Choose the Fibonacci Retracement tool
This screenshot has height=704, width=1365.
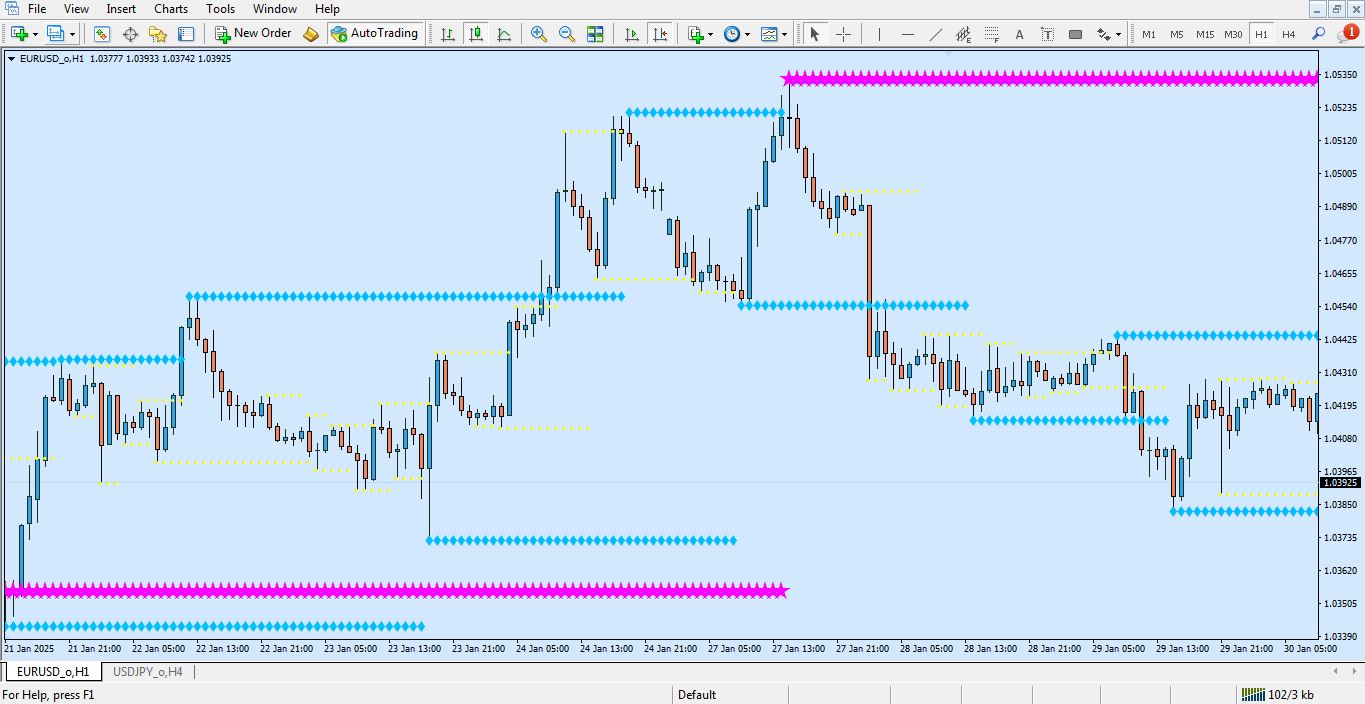991,33
